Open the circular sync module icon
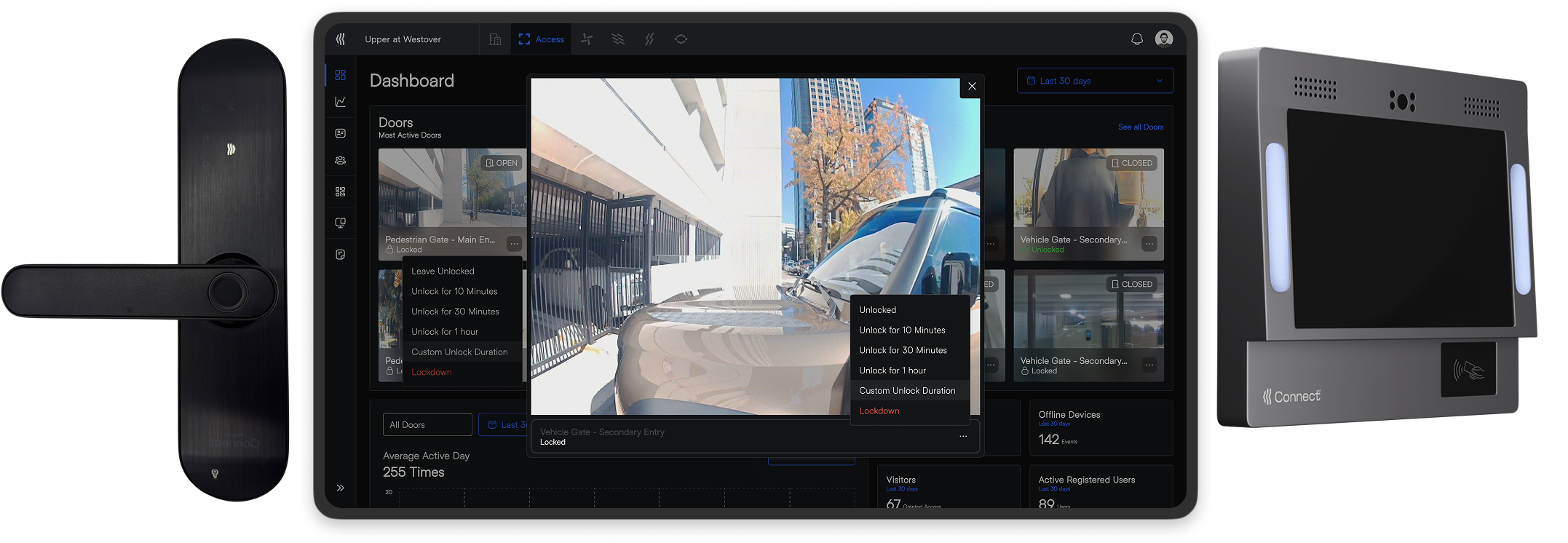The width and height of the screenshot is (1568, 543). pos(681,39)
